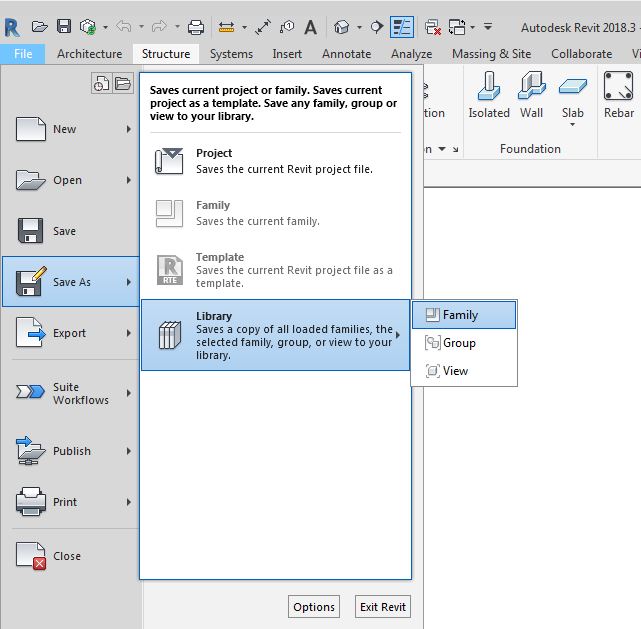Choose Save in file menu
The width and height of the screenshot is (641, 629).
(x=71, y=231)
